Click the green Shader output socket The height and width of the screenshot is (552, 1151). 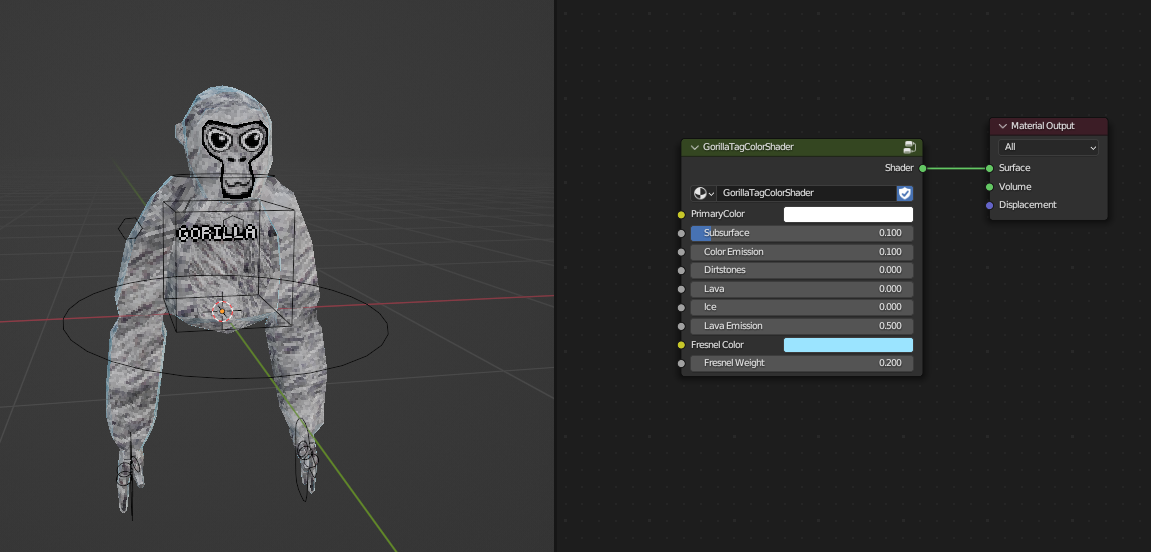coord(922,168)
